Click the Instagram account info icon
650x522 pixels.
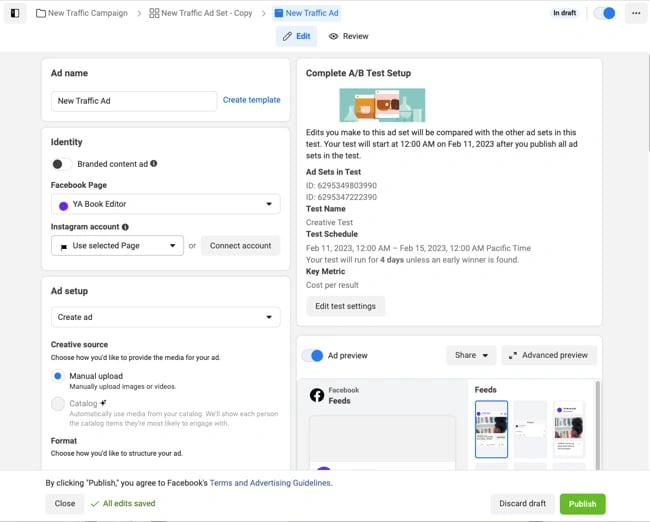pos(125,227)
